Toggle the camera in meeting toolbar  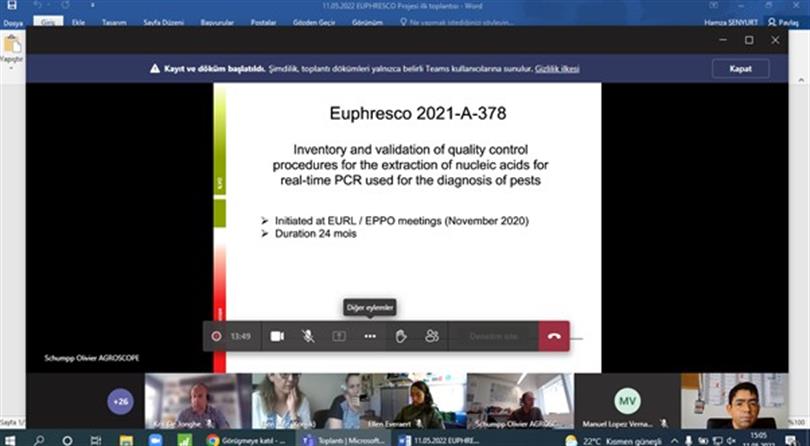click(x=277, y=336)
